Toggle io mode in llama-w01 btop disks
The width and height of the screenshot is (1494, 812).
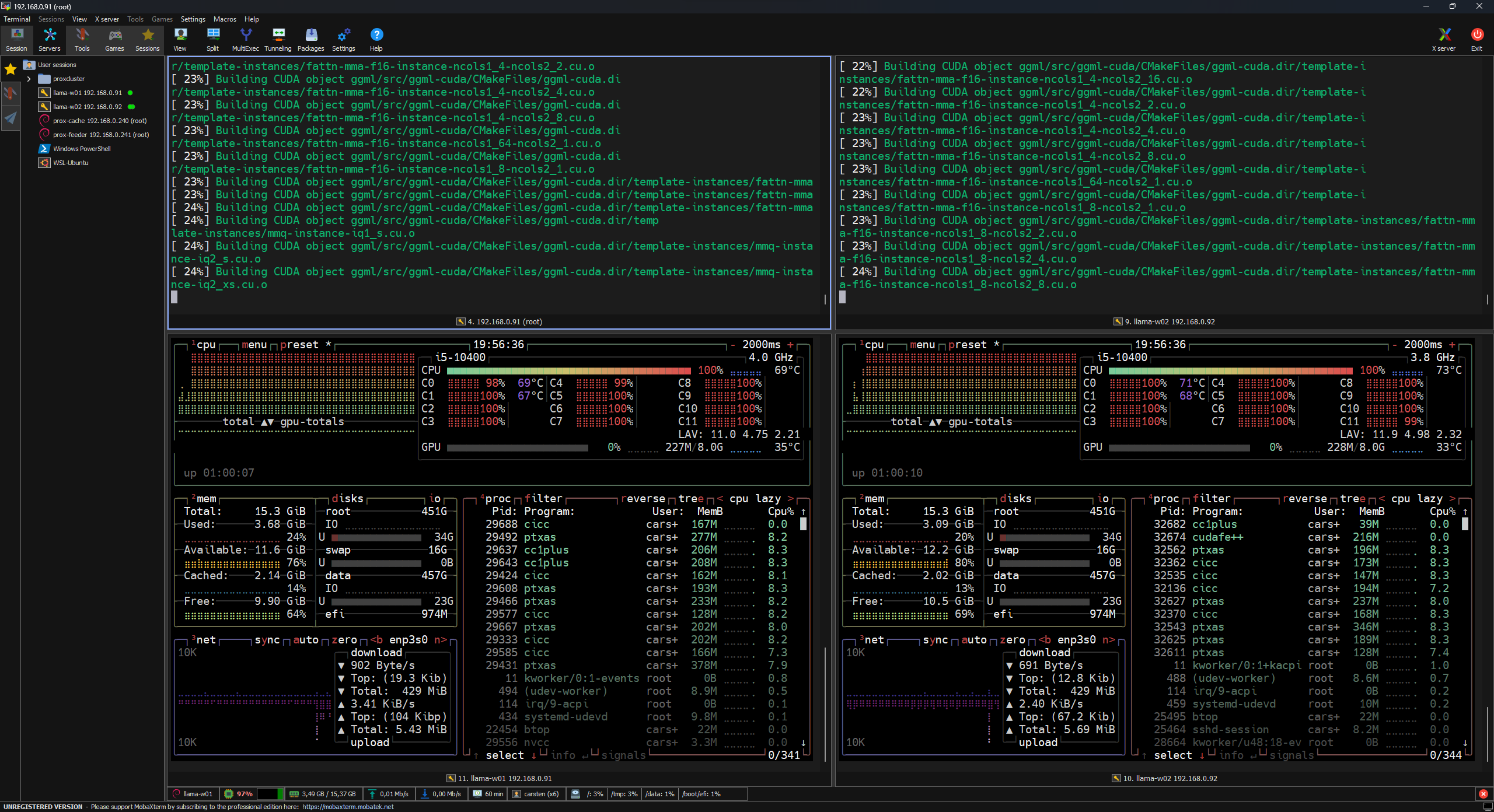[x=435, y=499]
